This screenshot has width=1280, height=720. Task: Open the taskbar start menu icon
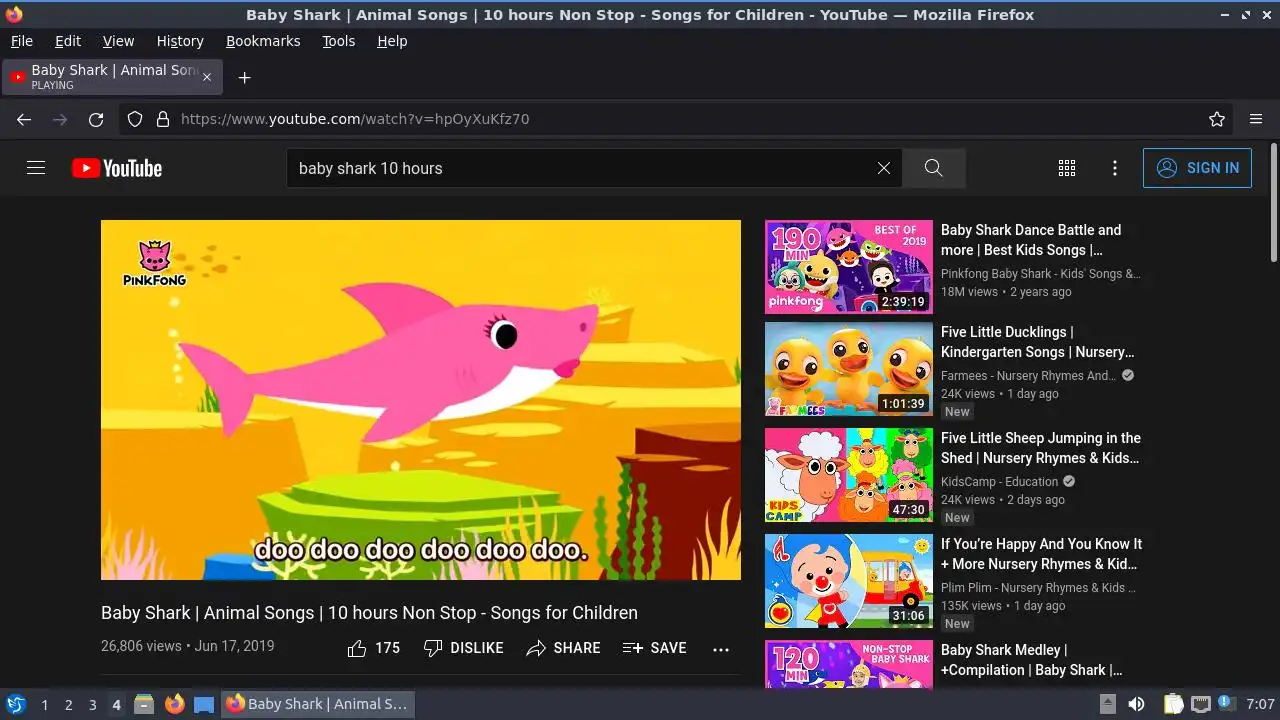click(15, 704)
